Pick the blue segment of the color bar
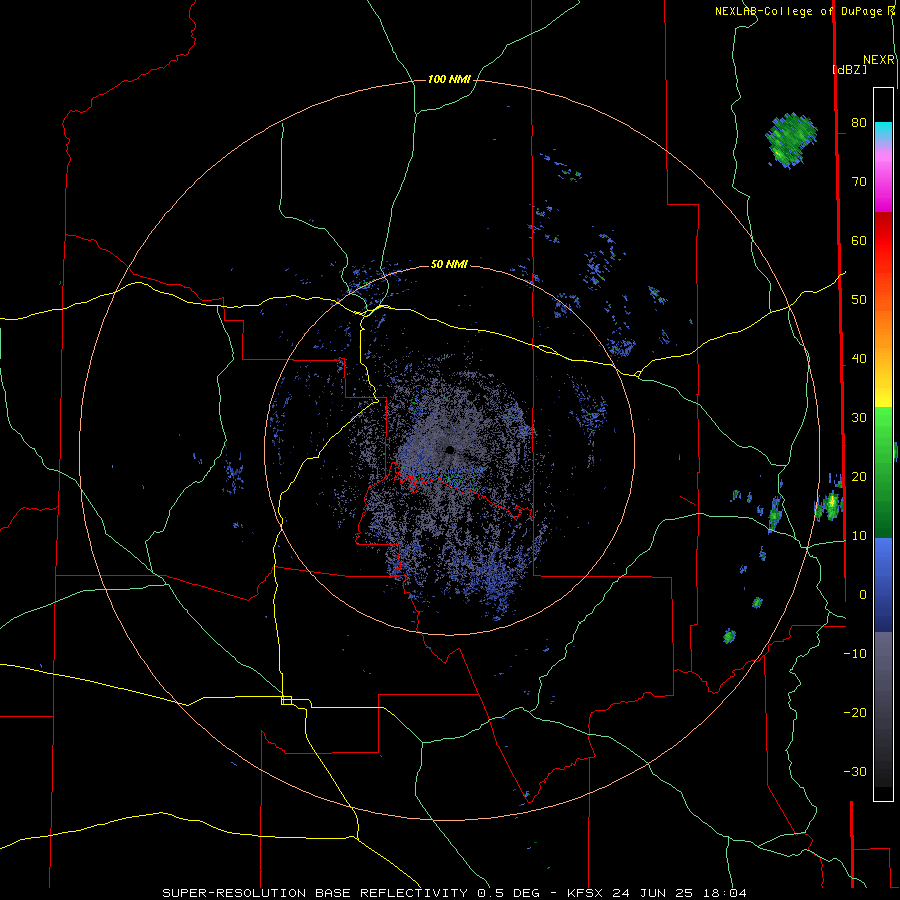This screenshot has width=900, height=900. [x=883, y=585]
